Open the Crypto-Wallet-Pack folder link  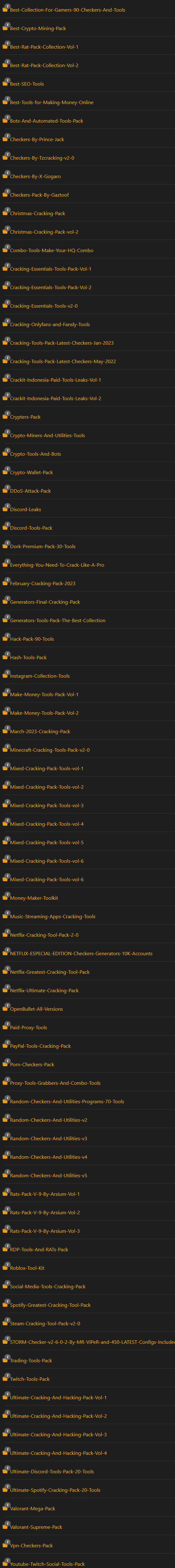pyautogui.click(x=32, y=472)
